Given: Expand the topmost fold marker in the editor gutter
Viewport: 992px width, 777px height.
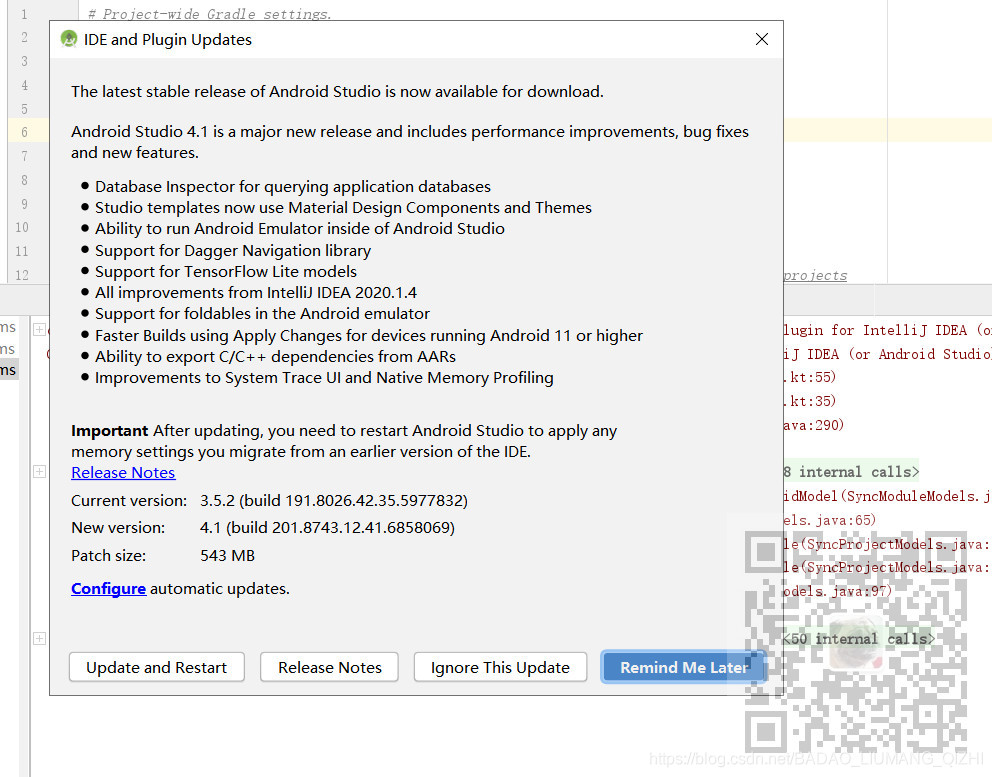Looking at the screenshot, I should pos(39,327).
